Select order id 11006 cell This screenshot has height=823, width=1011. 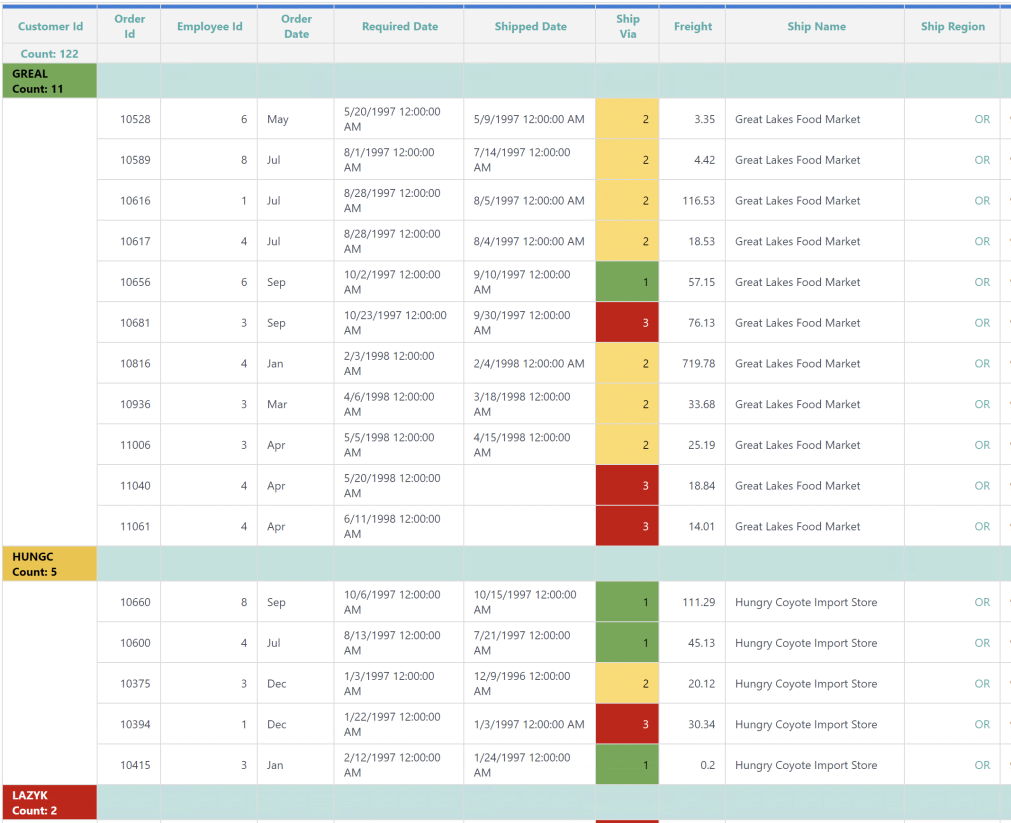129,444
